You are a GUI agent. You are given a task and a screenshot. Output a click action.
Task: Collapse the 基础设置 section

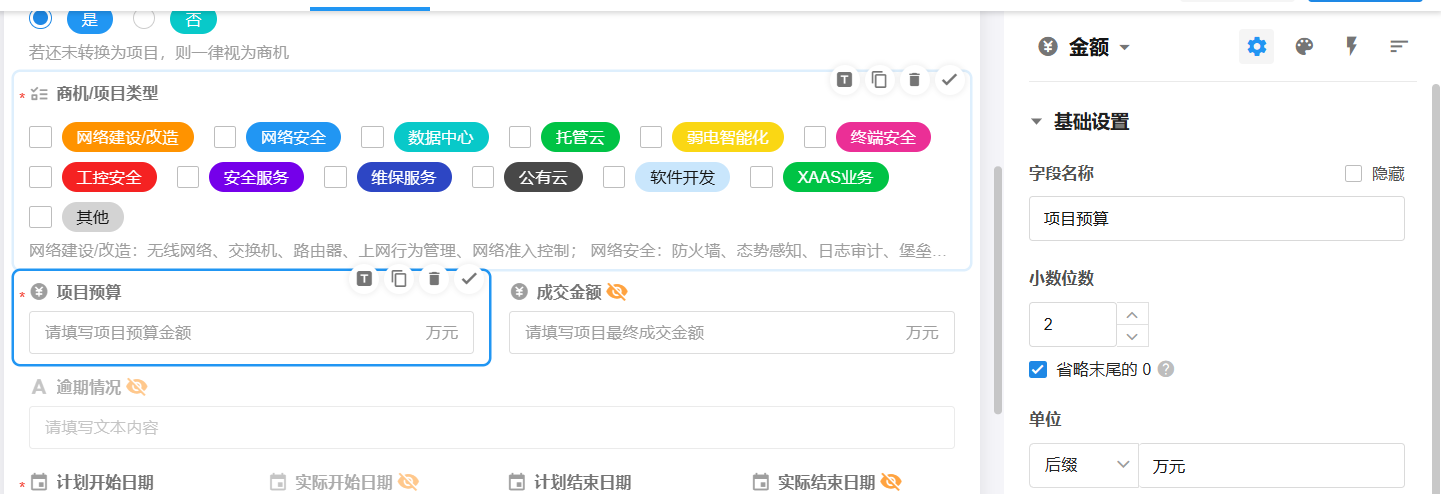click(x=1036, y=122)
